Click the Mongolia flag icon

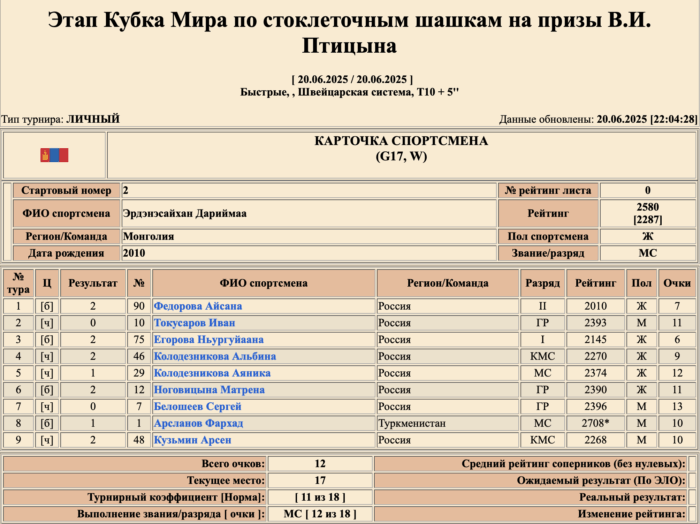coord(53,155)
